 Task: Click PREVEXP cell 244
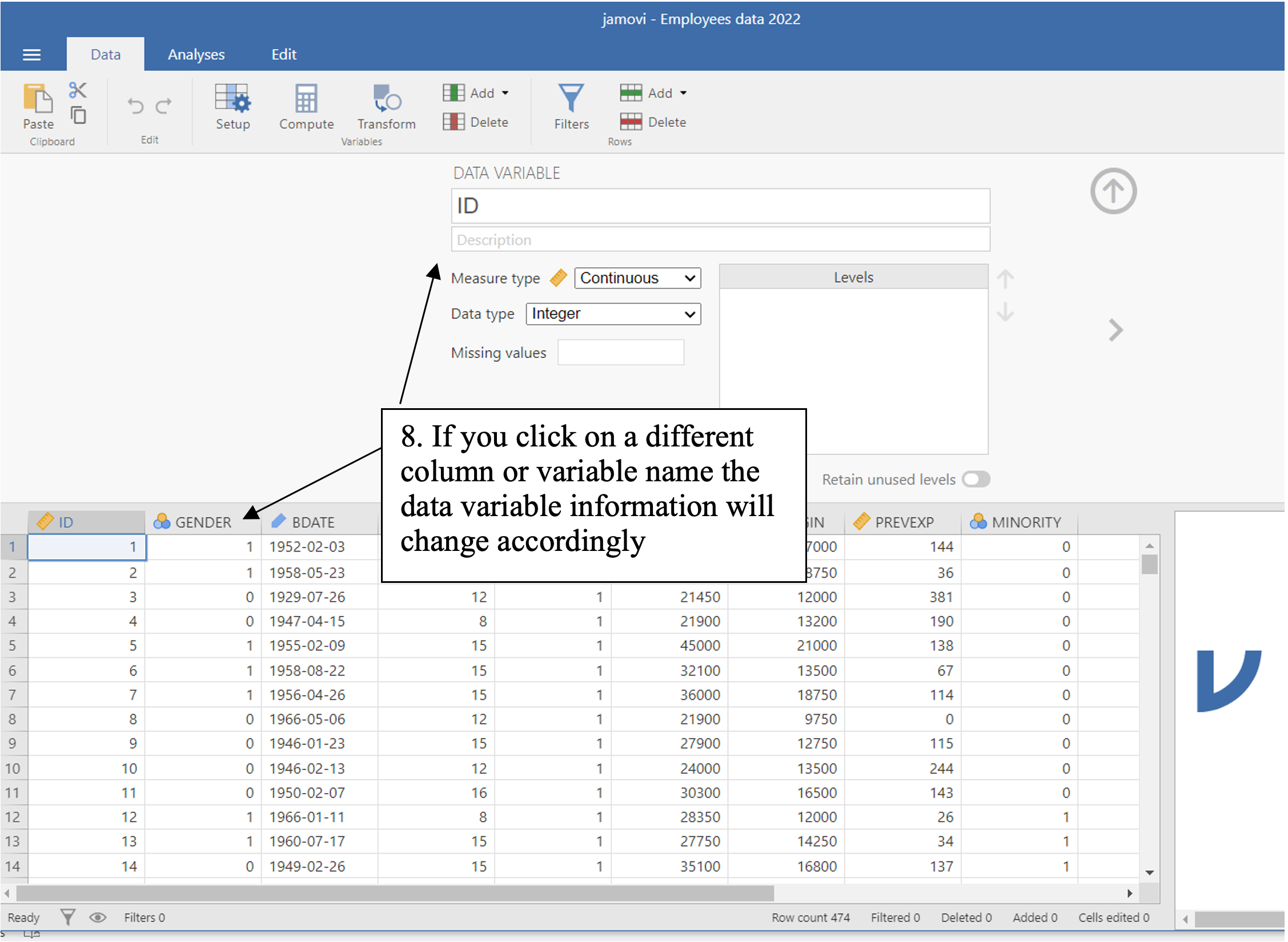coord(903,768)
